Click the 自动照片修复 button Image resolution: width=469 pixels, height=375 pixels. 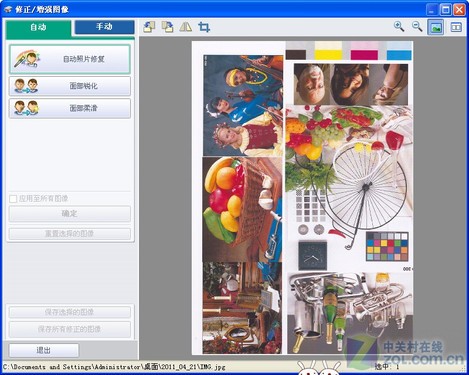tap(70, 59)
